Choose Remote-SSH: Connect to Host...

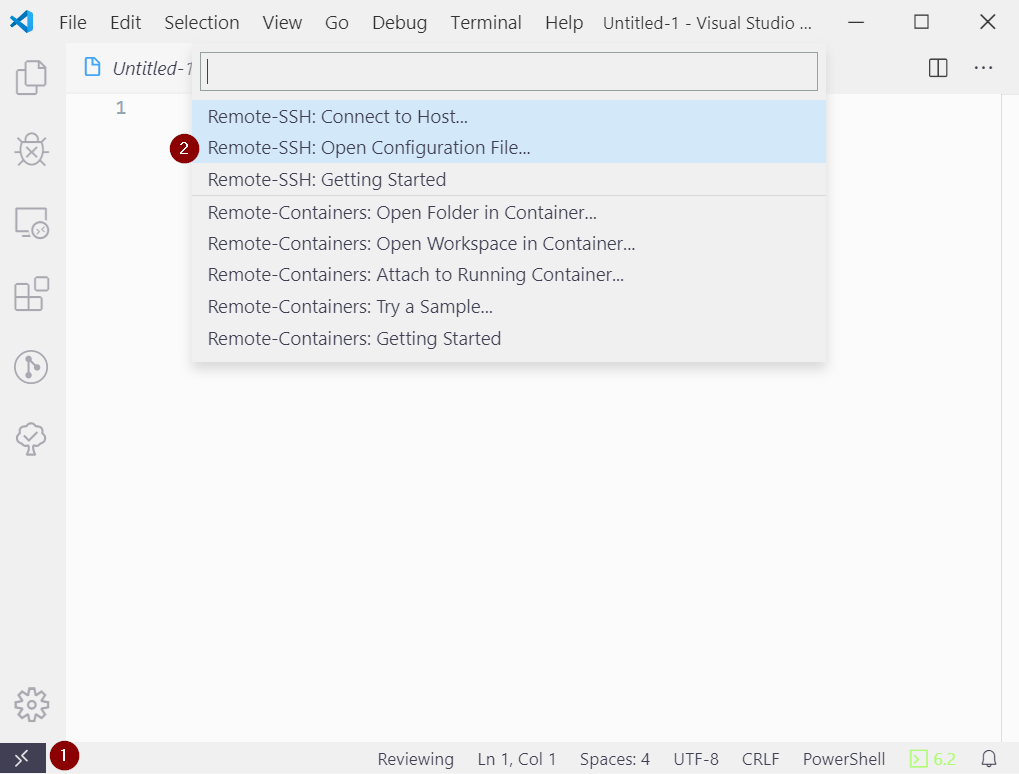509,116
